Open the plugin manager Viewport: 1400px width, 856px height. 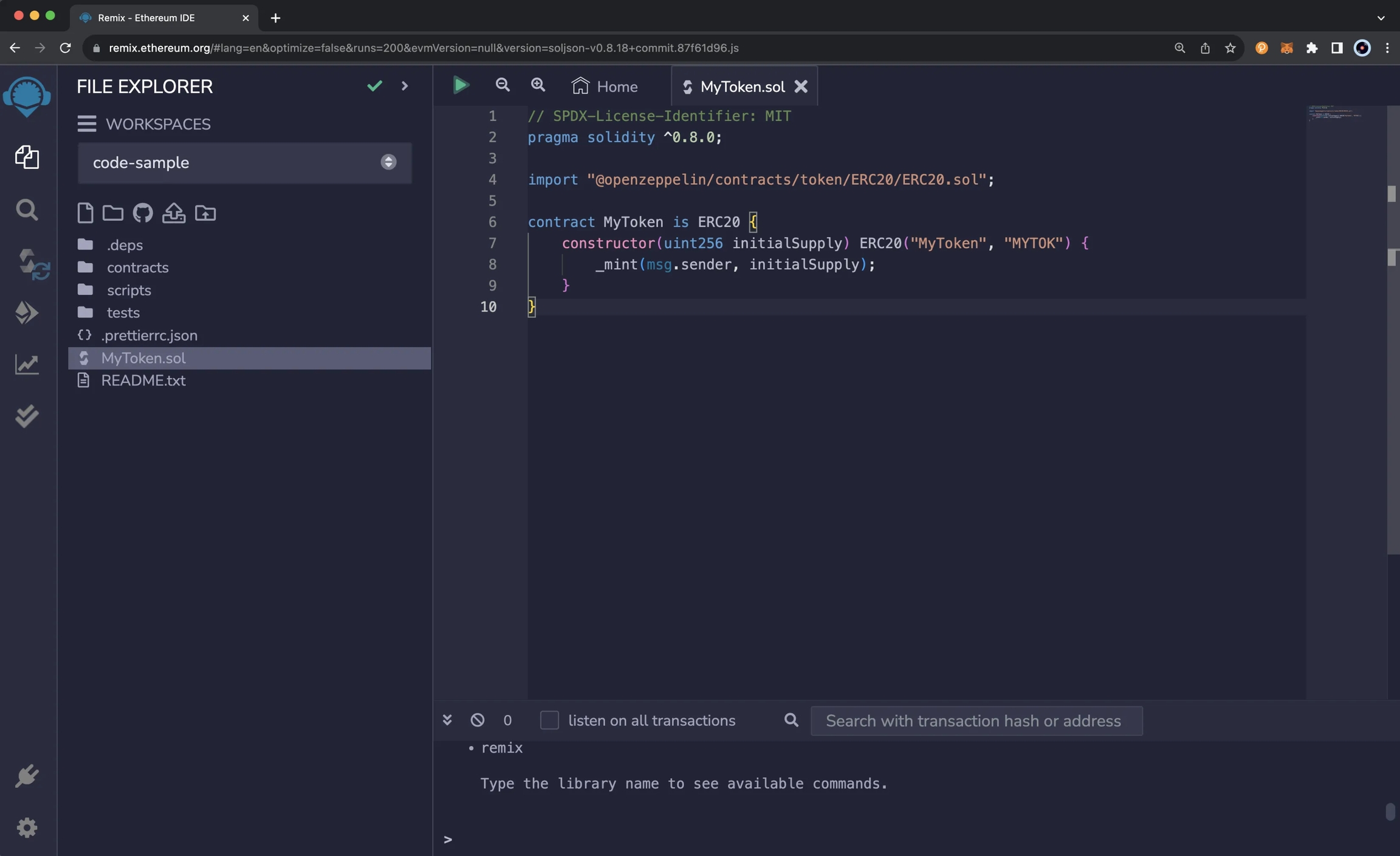[27, 776]
